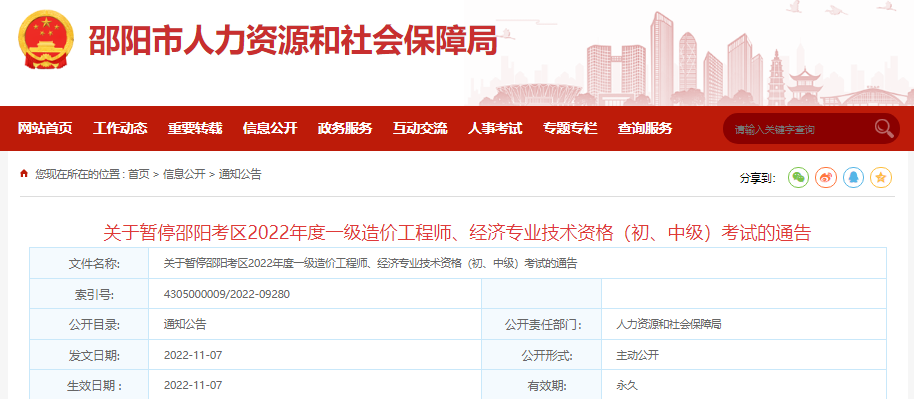The width and height of the screenshot is (914, 399).
Task: Click the 文件名称 label cell
Action: click(x=89, y=264)
